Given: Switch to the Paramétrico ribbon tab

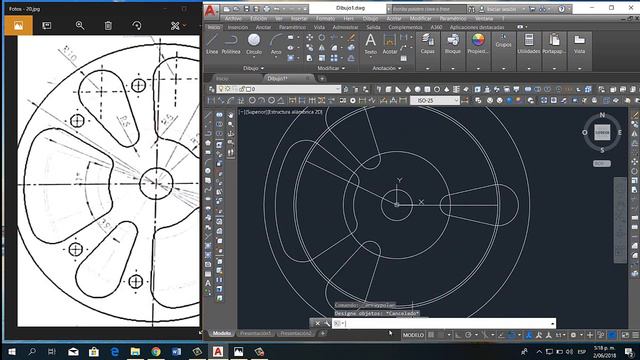Looking at the screenshot, I should coord(292,27).
